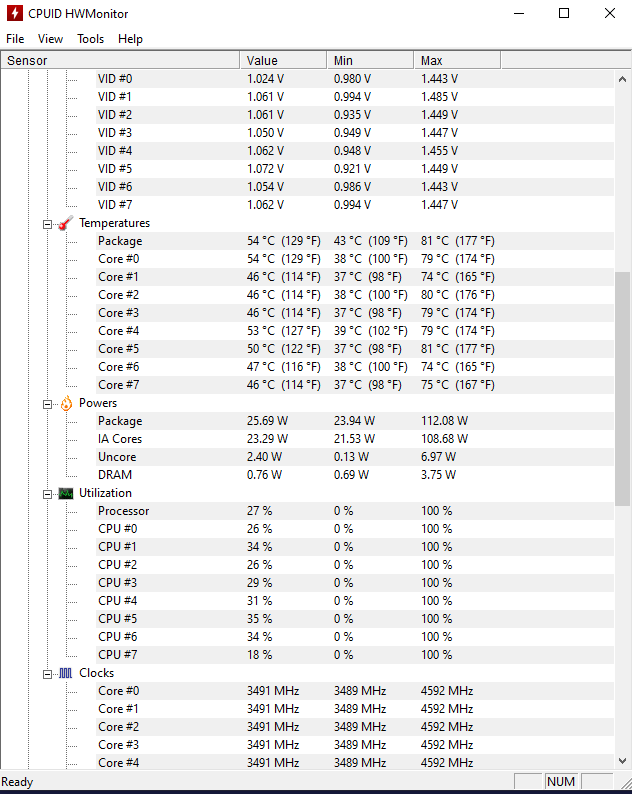This screenshot has width=632, height=794.
Task: Collapse the Powers tree node
Action: 48,404
